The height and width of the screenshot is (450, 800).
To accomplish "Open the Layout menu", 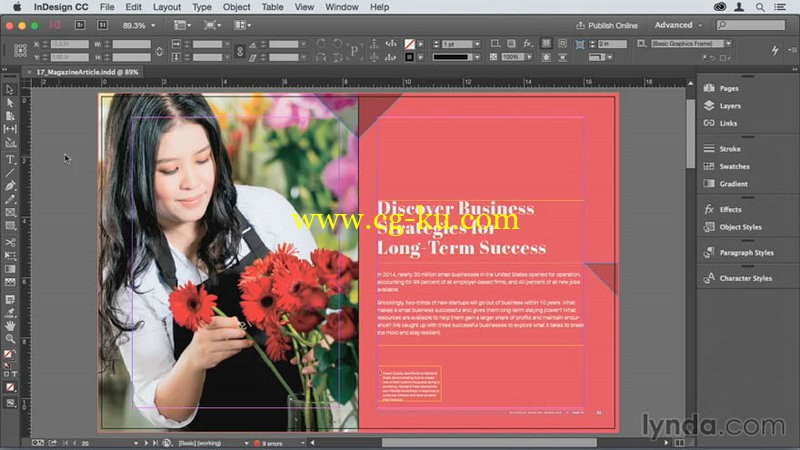I will 167,7.
